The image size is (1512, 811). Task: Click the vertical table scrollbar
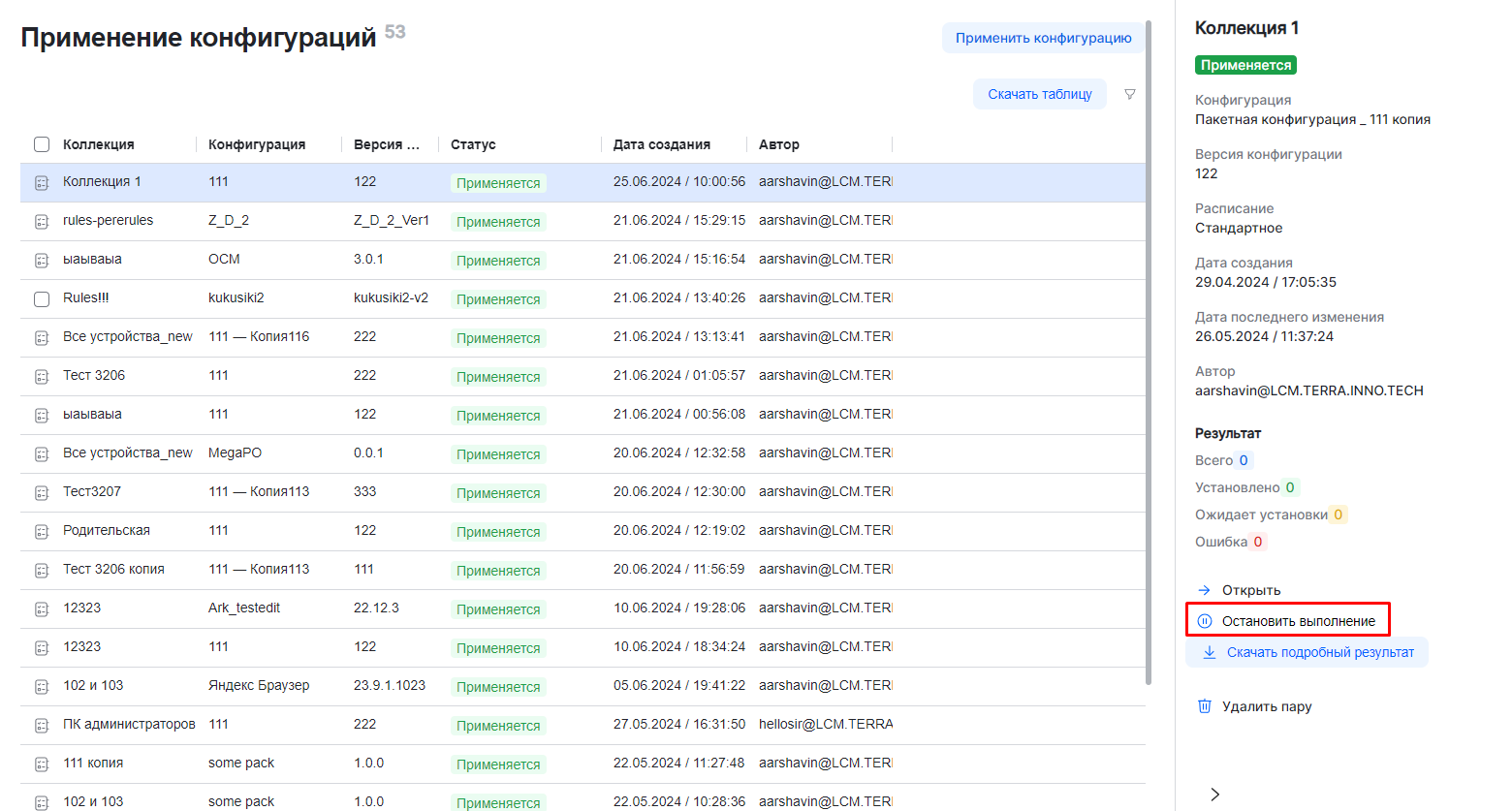1149,349
